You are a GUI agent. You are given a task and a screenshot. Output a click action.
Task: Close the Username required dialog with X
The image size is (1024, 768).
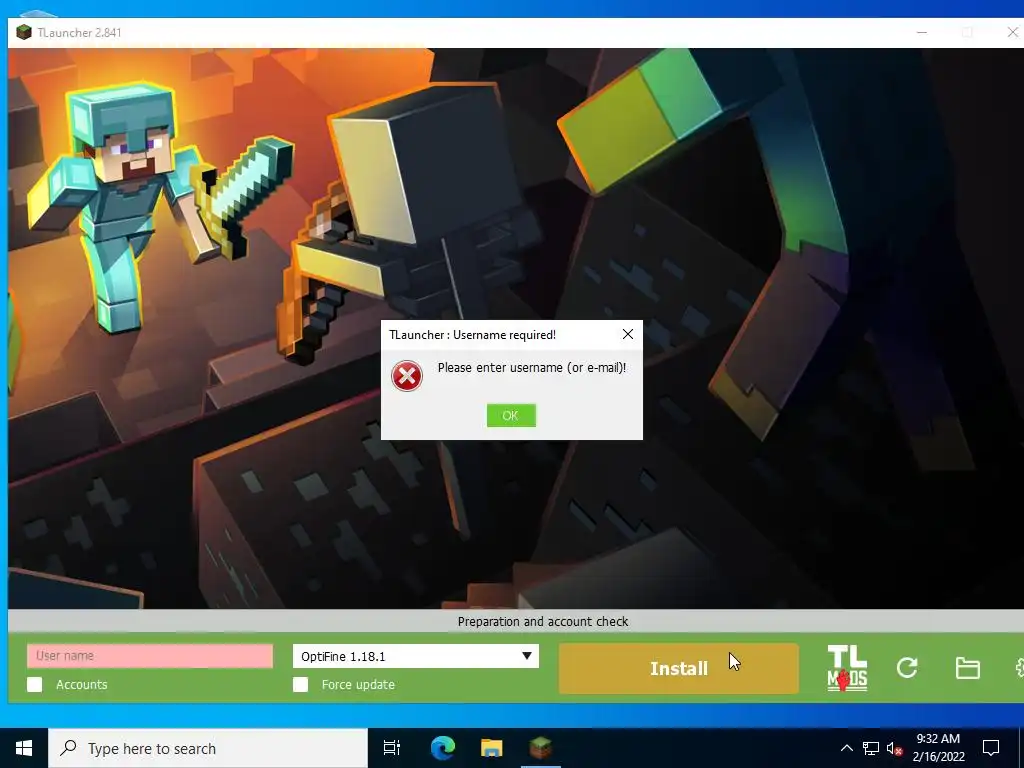coord(628,334)
